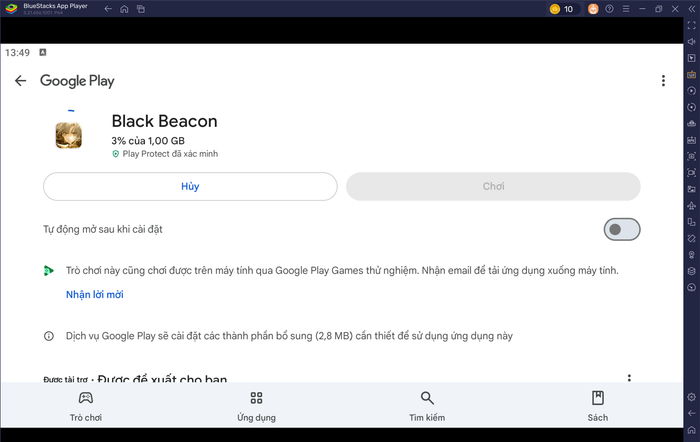Click the Google Play Games green icon
Viewport: 700px width, 442px height.
pos(49,270)
